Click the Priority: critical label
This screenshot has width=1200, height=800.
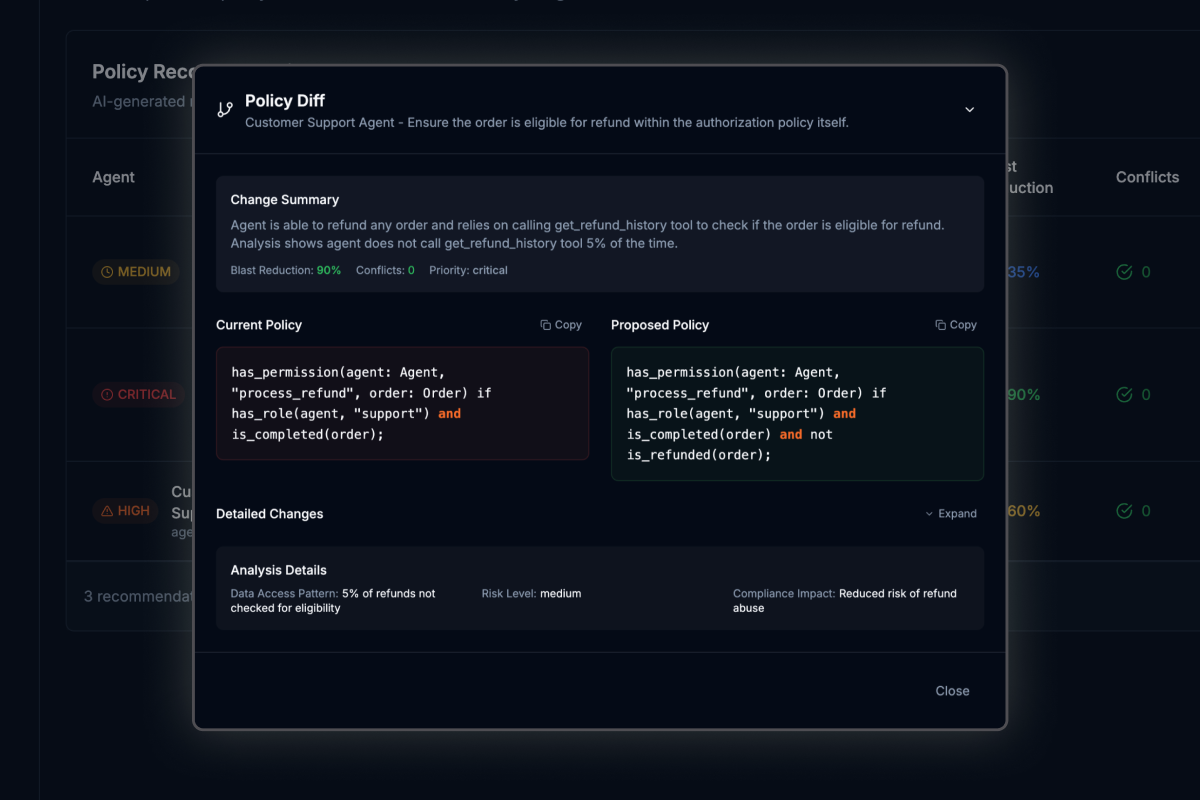(x=469, y=271)
